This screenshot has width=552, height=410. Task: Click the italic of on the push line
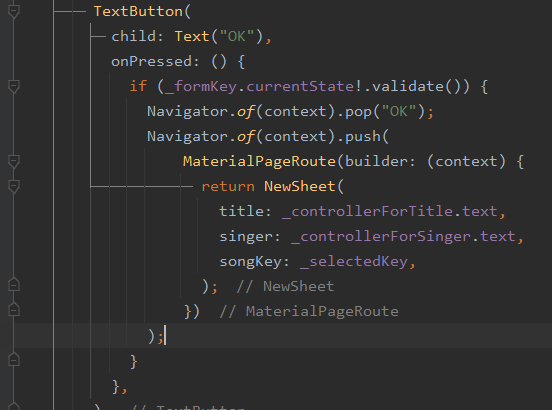tap(246, 137)
